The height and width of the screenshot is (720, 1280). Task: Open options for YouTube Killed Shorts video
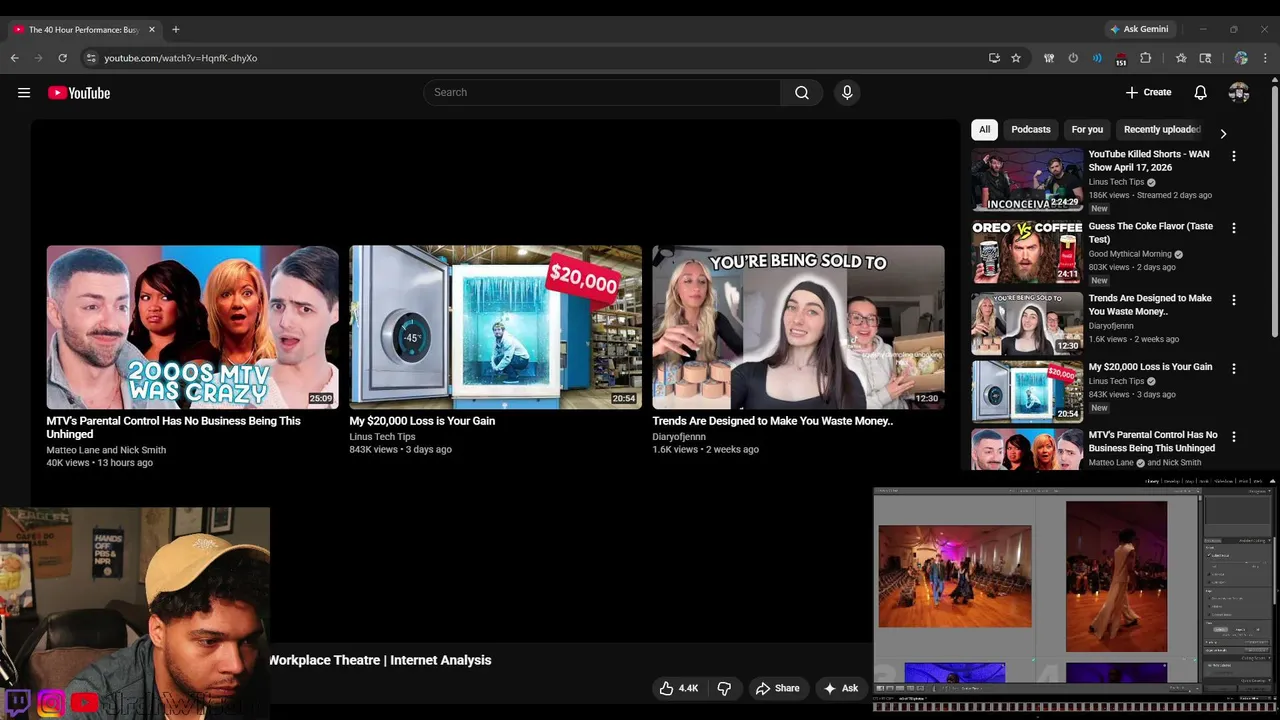1233,156
